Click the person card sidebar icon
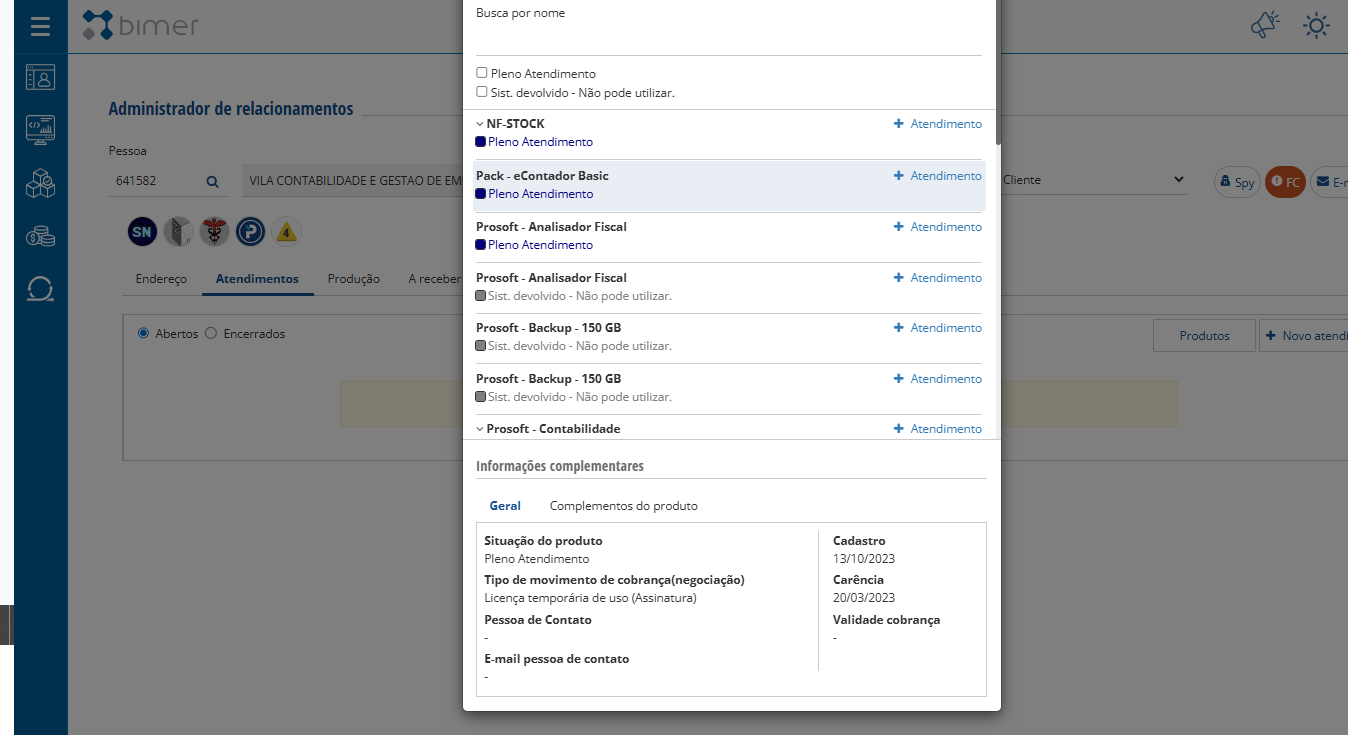Image resolution: width=1348 pixels, height=735 pixels. [40, 77]
